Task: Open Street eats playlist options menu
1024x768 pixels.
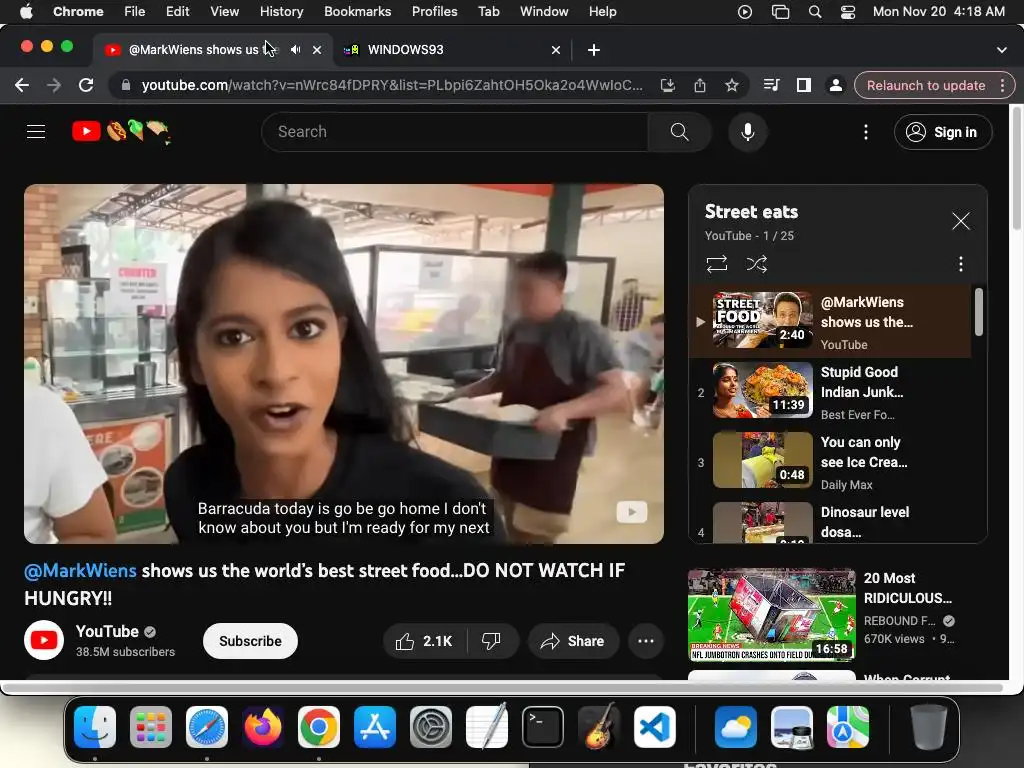Action: point(961,264)
